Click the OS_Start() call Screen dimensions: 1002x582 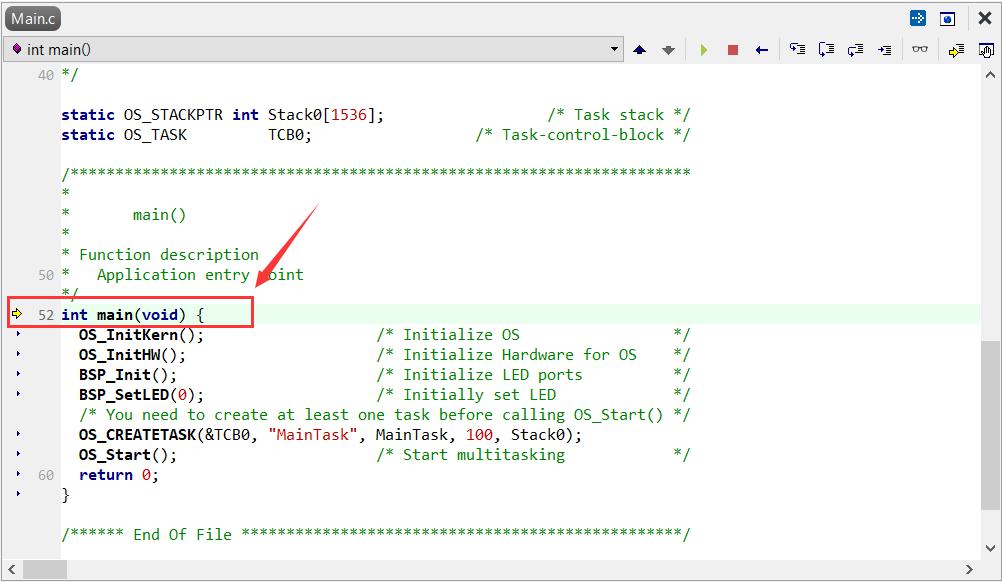tap(128, 455)
